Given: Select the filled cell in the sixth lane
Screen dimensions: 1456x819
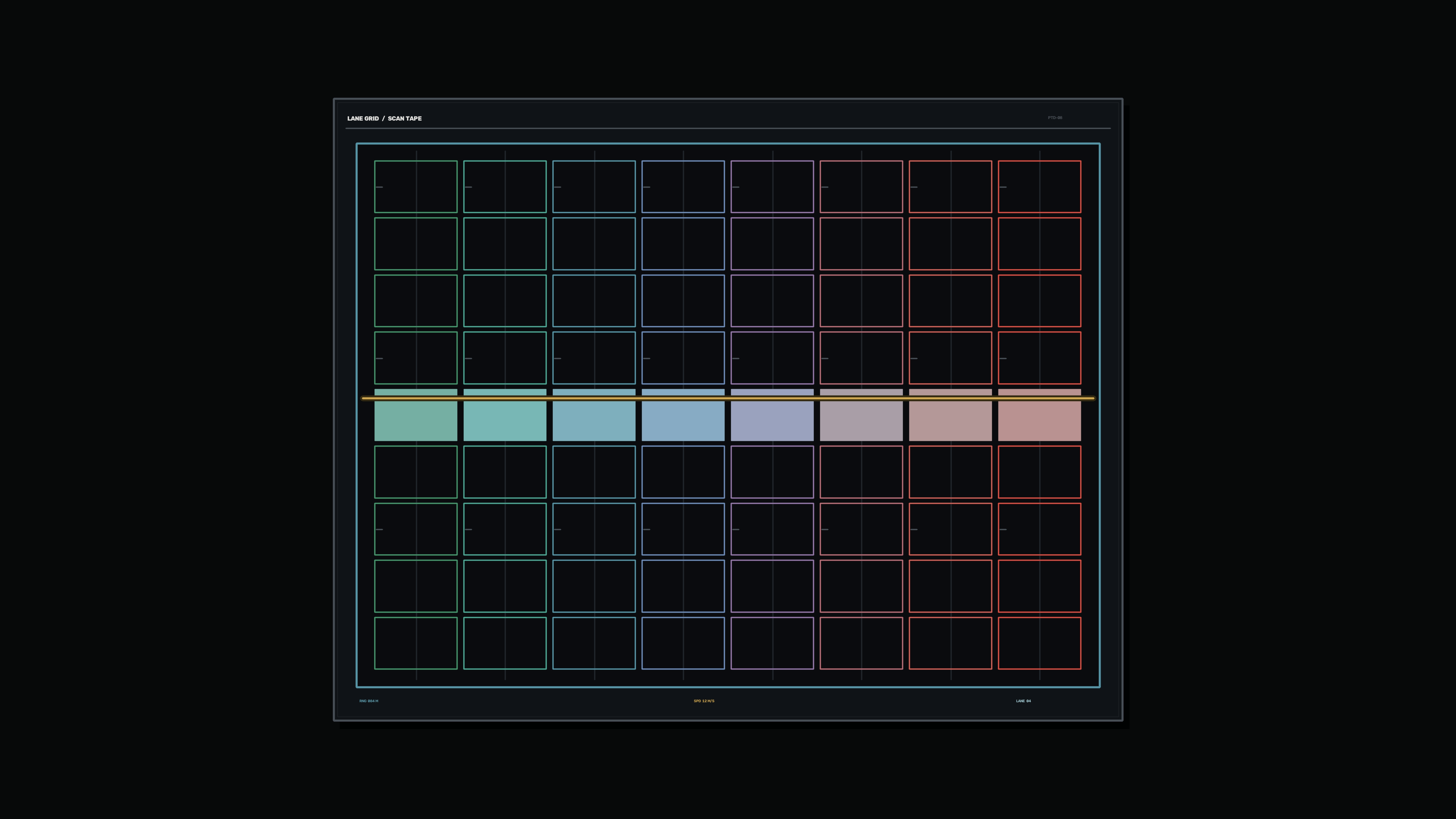Looking at the screenshot, I should 861,415.
